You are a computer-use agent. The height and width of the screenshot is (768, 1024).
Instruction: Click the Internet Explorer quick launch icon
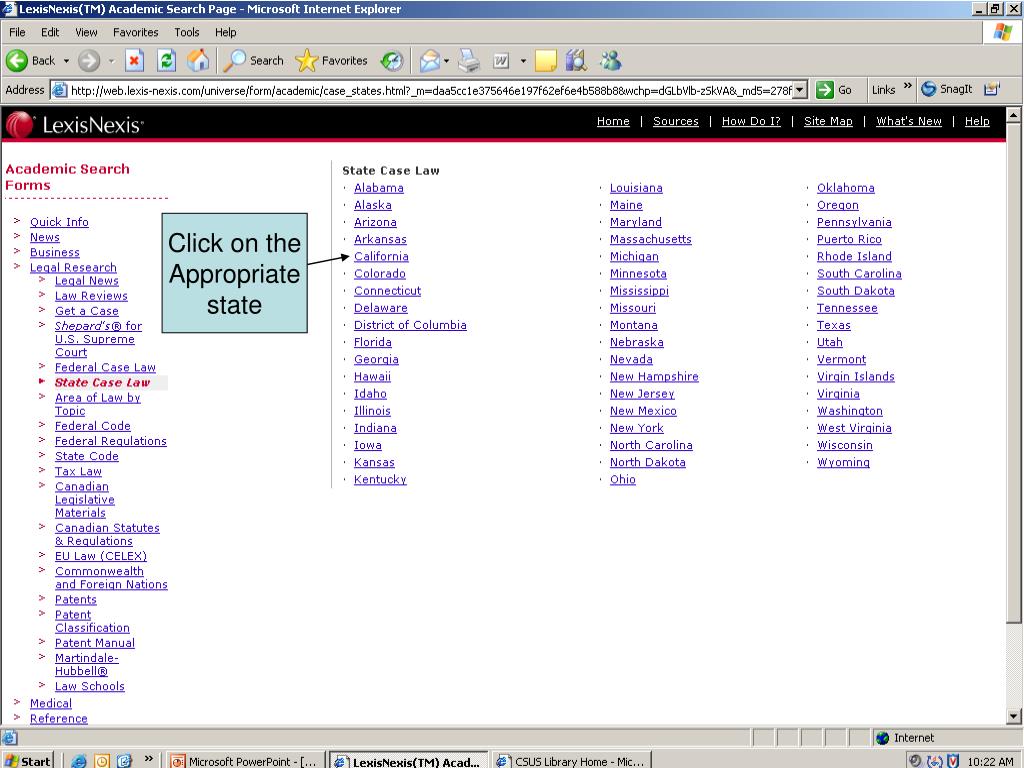point(79,761)
